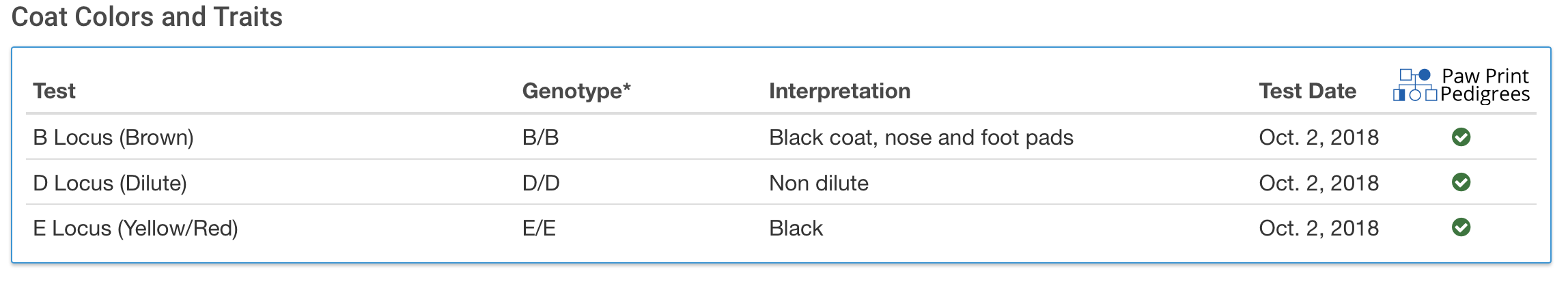Click the B Locus test date
The image size is (1568, 284).
click(x=1318, y=137)
